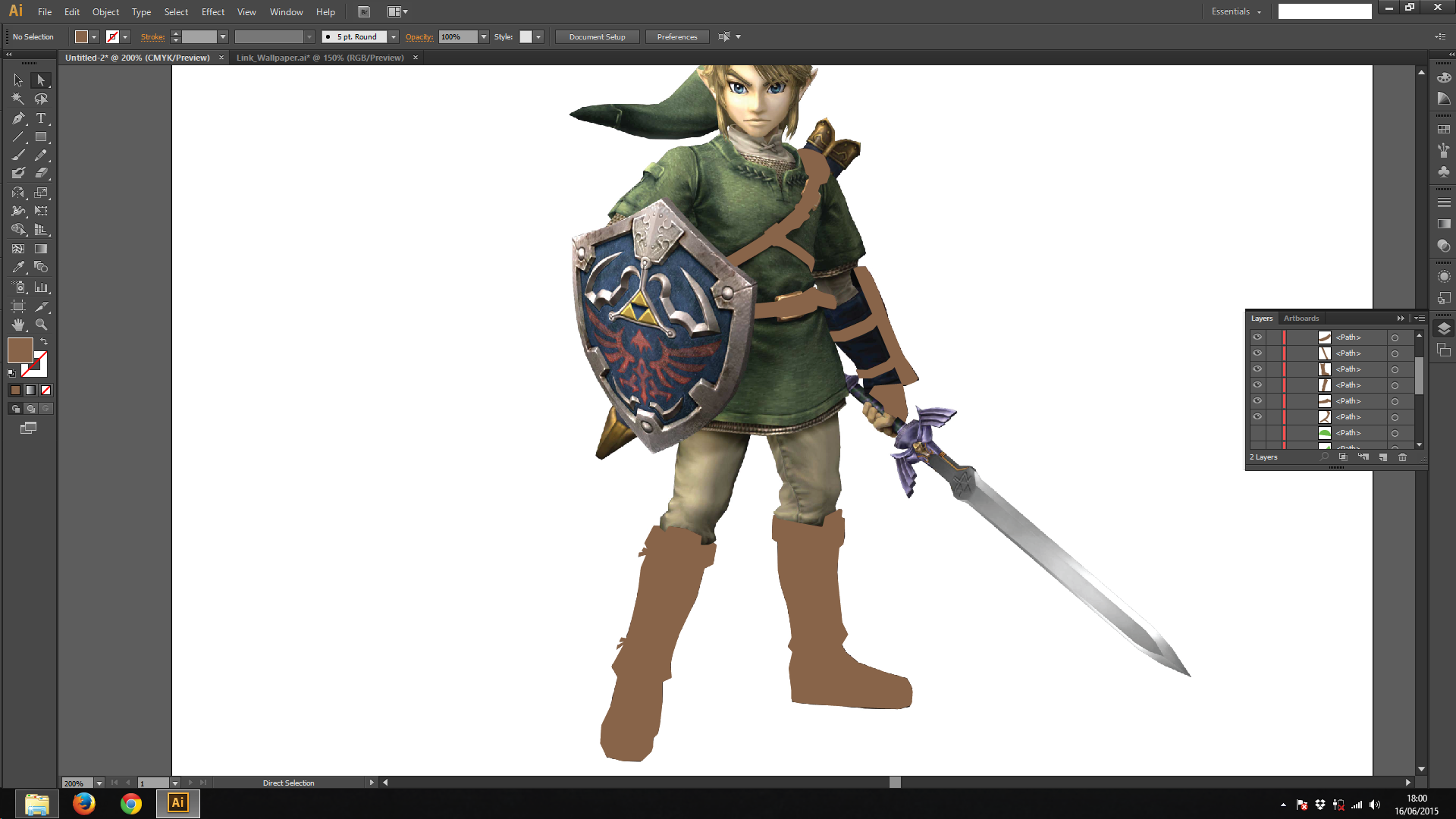The image size is (1456, 819).
Task: Open the Symbols panel club icon
Action: [1444, 172]
